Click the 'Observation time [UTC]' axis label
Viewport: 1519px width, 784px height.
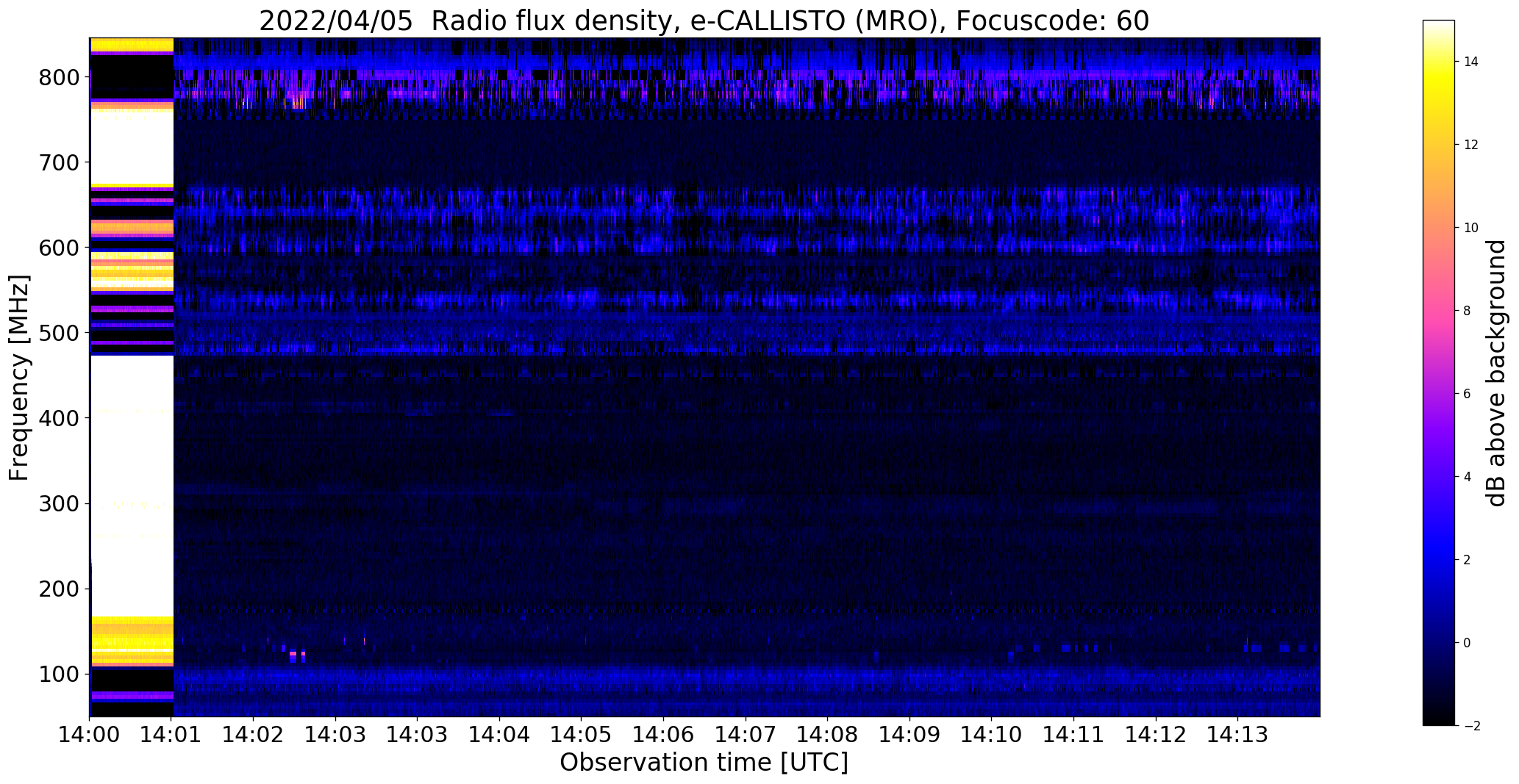(704, 762)
